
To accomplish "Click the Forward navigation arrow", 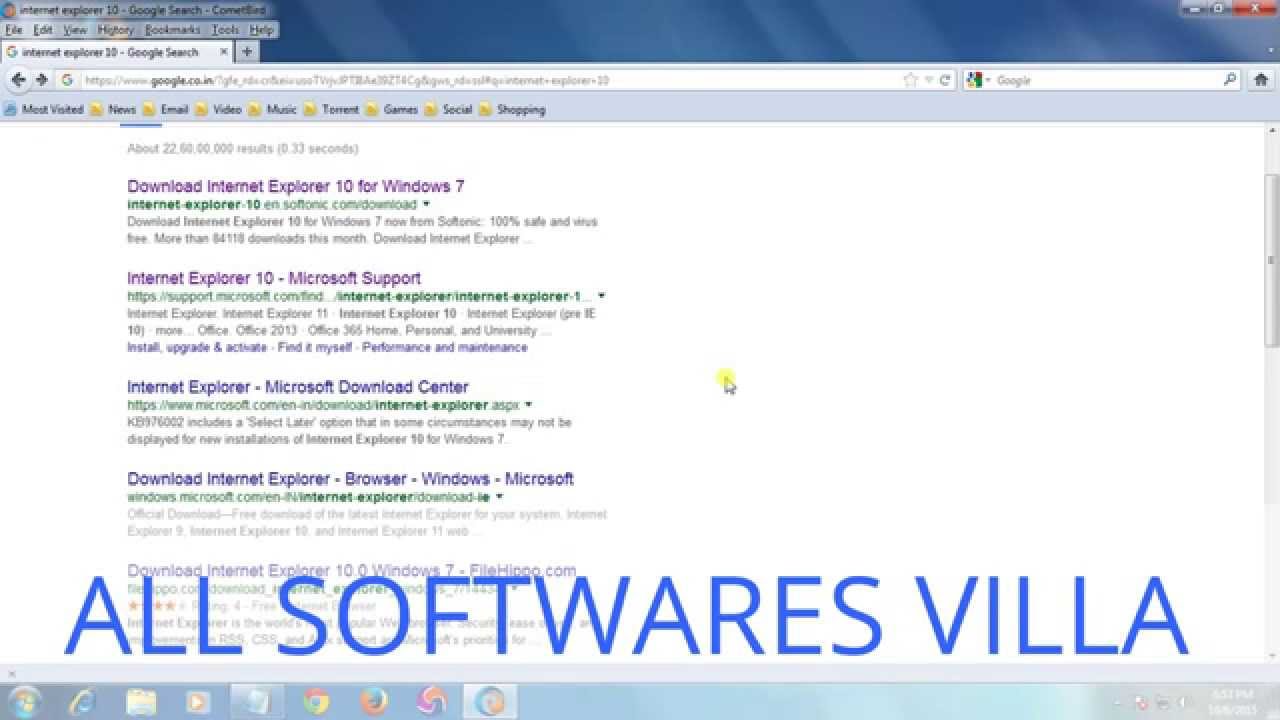I will click(42, 80).
